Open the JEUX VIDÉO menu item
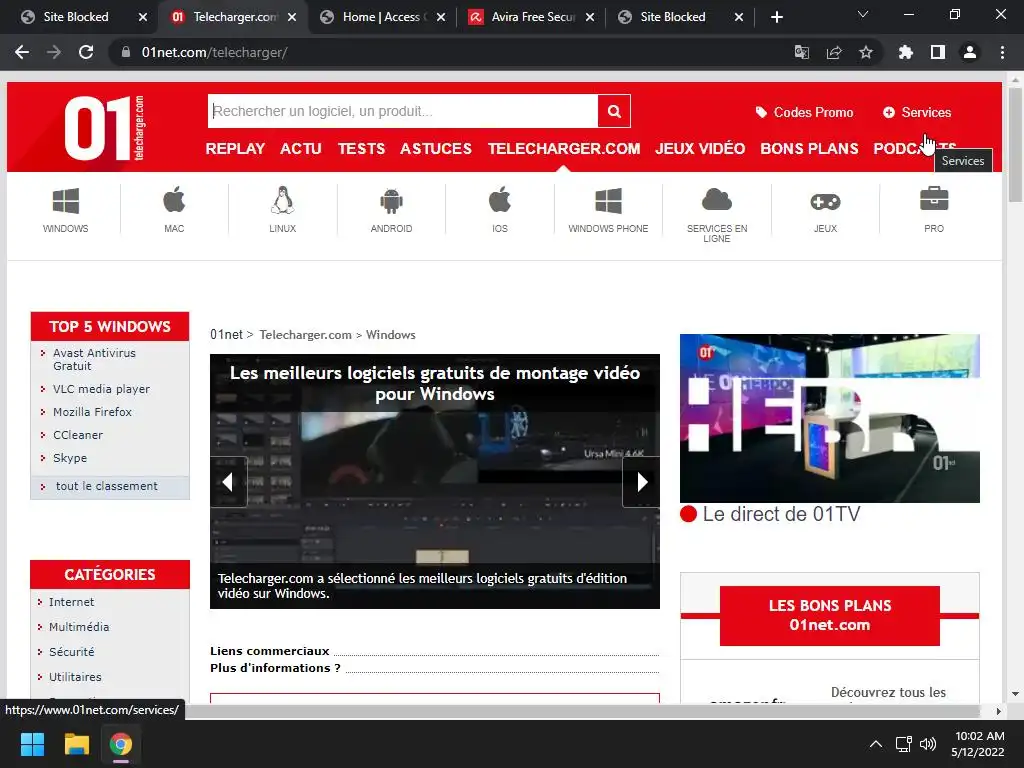This screenshot has width=1024, height=768. tap(700, 149)
